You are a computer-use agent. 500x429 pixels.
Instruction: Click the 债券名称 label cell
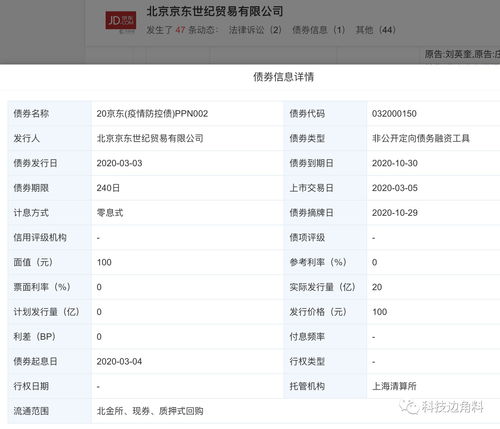[50, 114]
